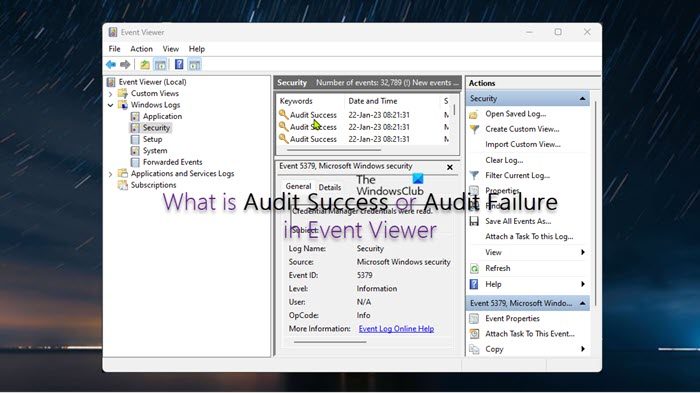The width and height of the screenshot is (700, 393).
Task: Click the System log icon
Action: coord(135,151)
